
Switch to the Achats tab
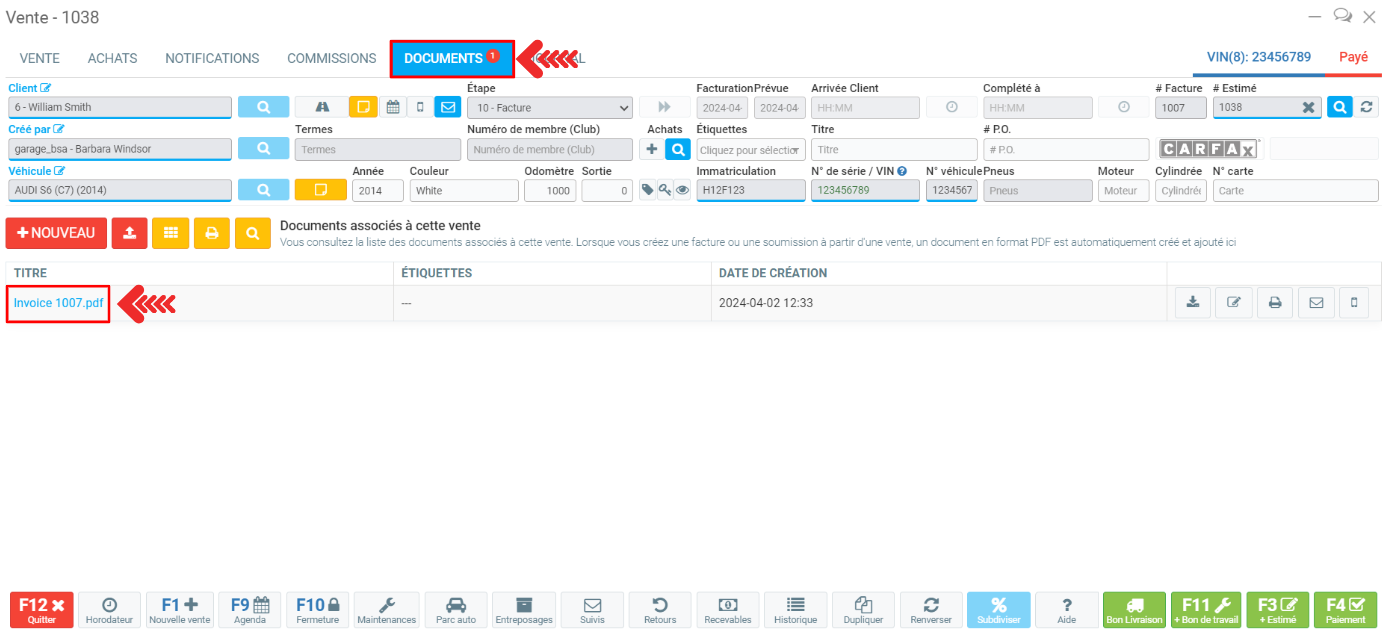[x=112, y=59]
